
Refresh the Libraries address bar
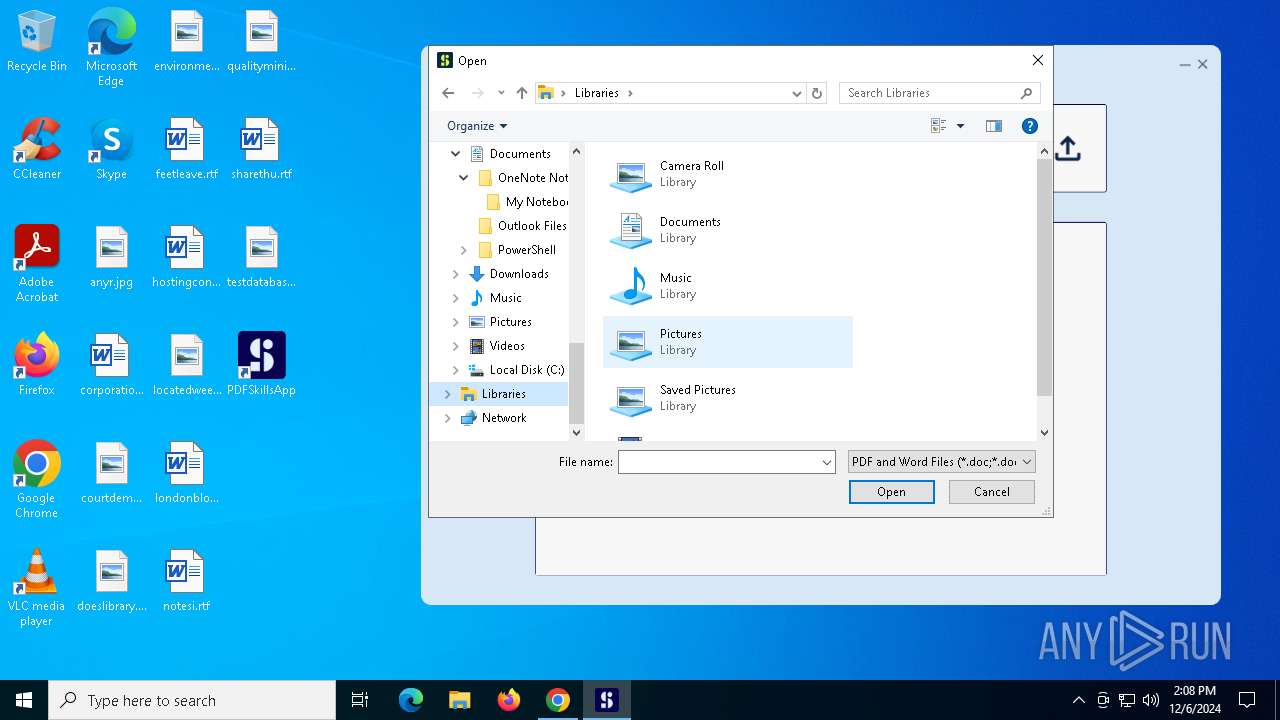(817, 93)
